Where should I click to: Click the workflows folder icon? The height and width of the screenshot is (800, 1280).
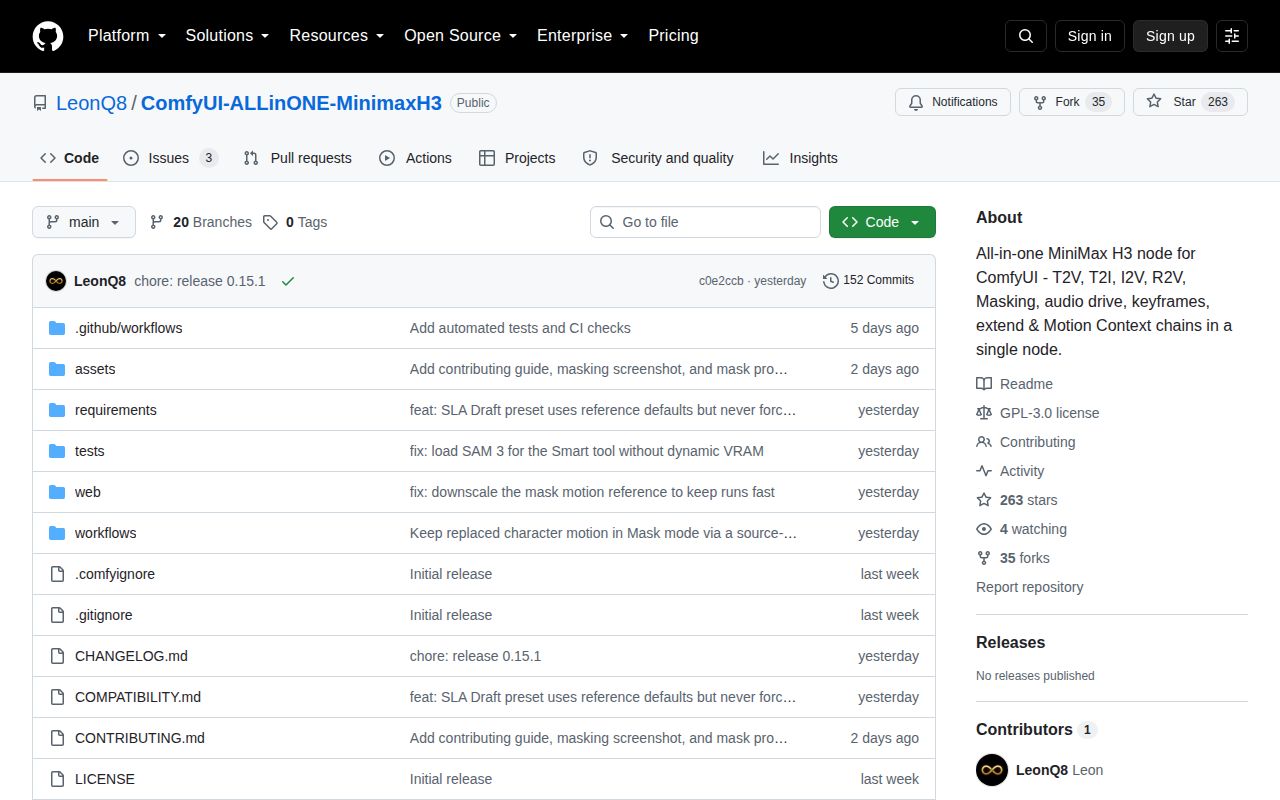coord(57,533)
